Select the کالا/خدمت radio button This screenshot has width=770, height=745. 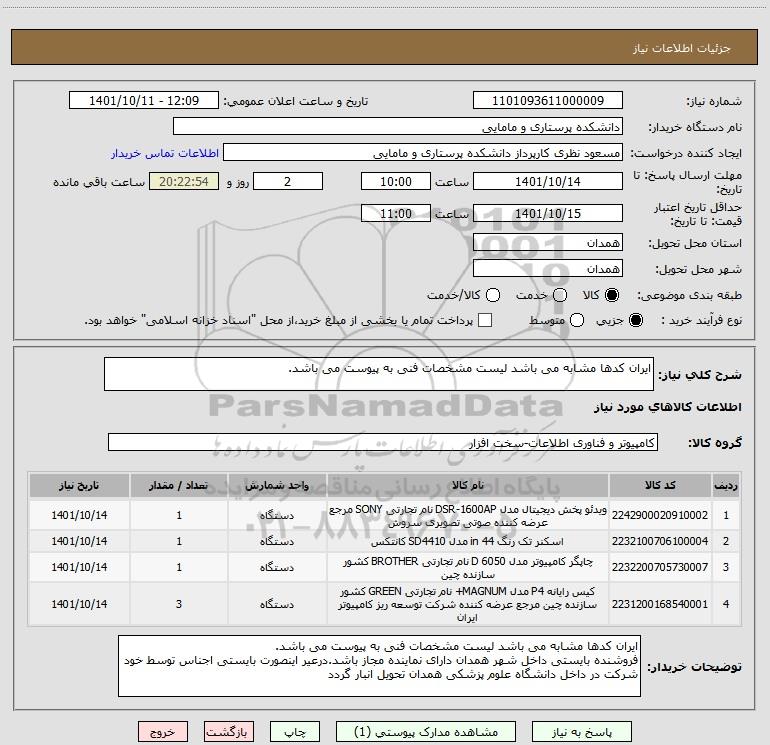click(493, 295)
